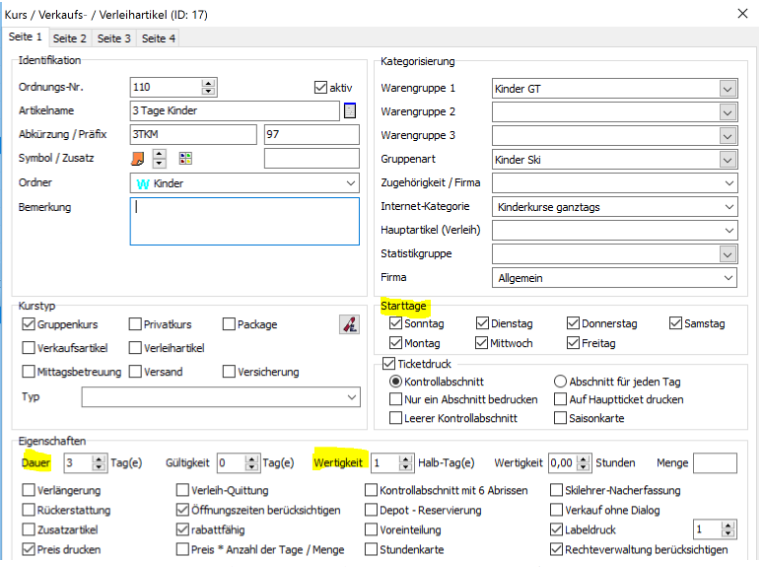
Task: Uncheck the rabattfähig checkbox
Action: (182, 530)
